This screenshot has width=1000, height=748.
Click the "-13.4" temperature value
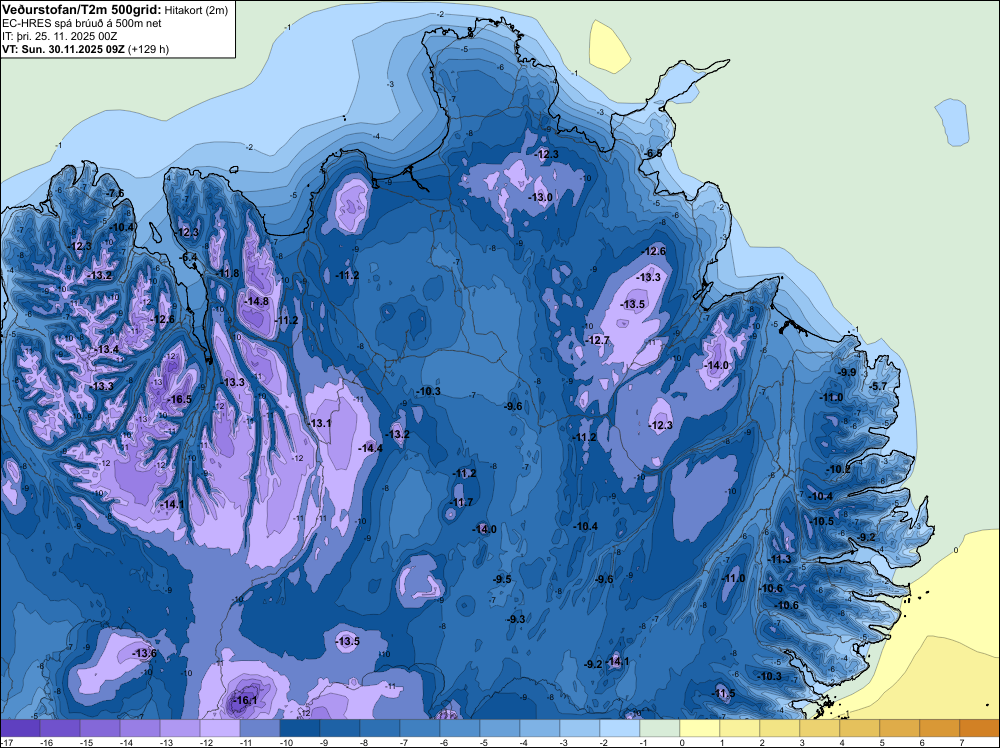(x=107, y=349)
